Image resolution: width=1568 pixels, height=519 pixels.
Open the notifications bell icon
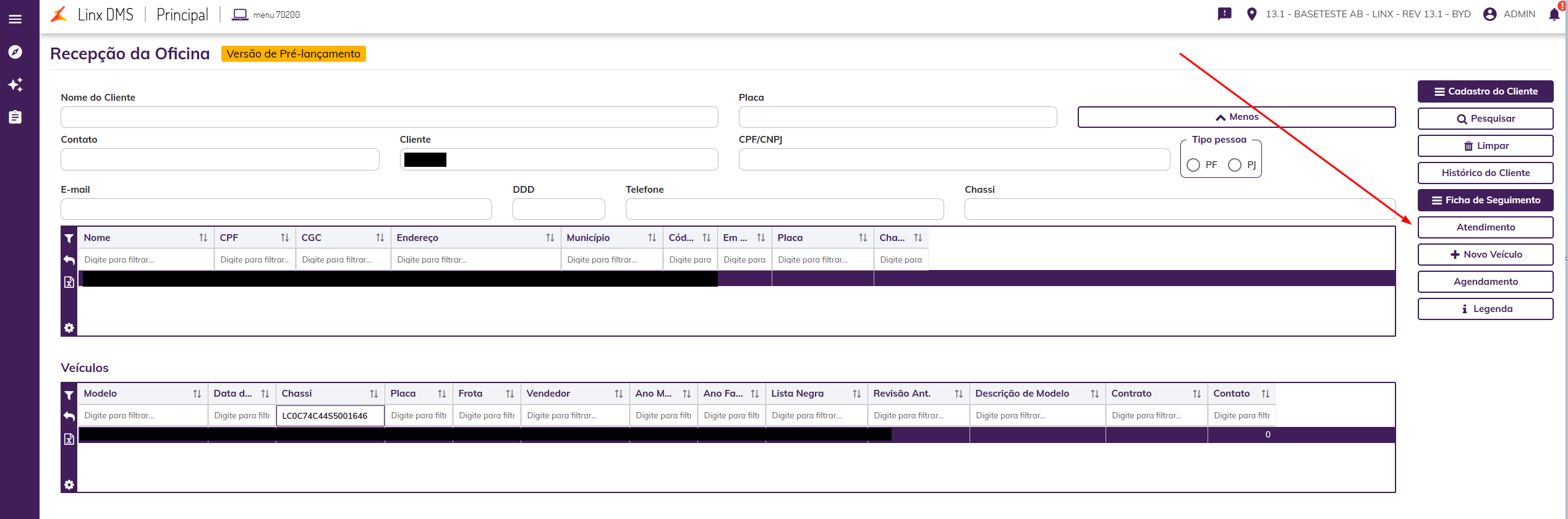[1554, 14]
